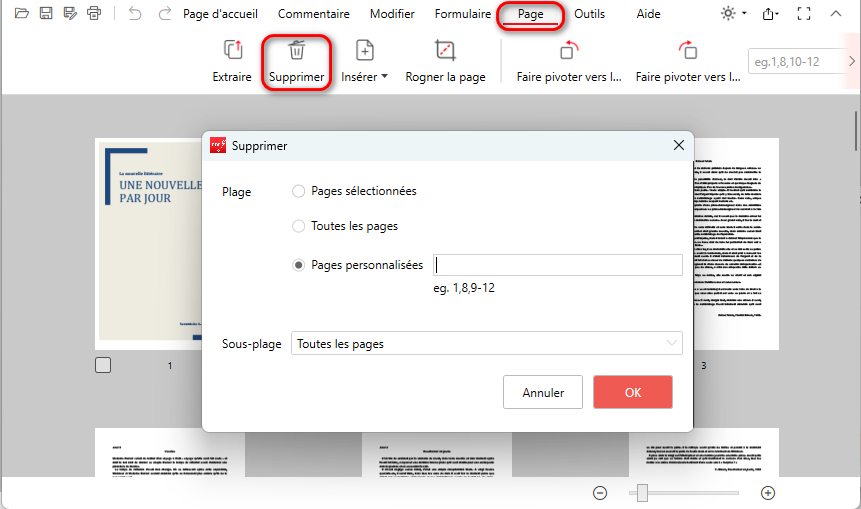Open a file with the folder icon

tap(21, 13)
